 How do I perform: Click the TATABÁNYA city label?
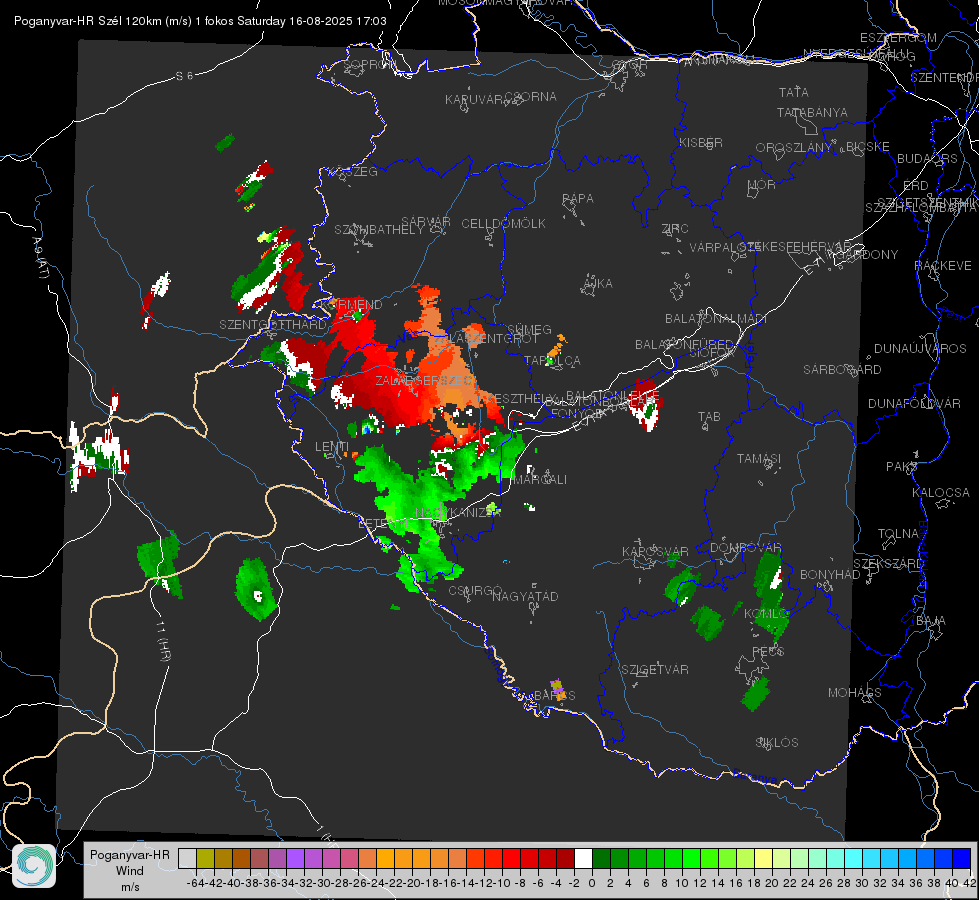tap(812, 112)
